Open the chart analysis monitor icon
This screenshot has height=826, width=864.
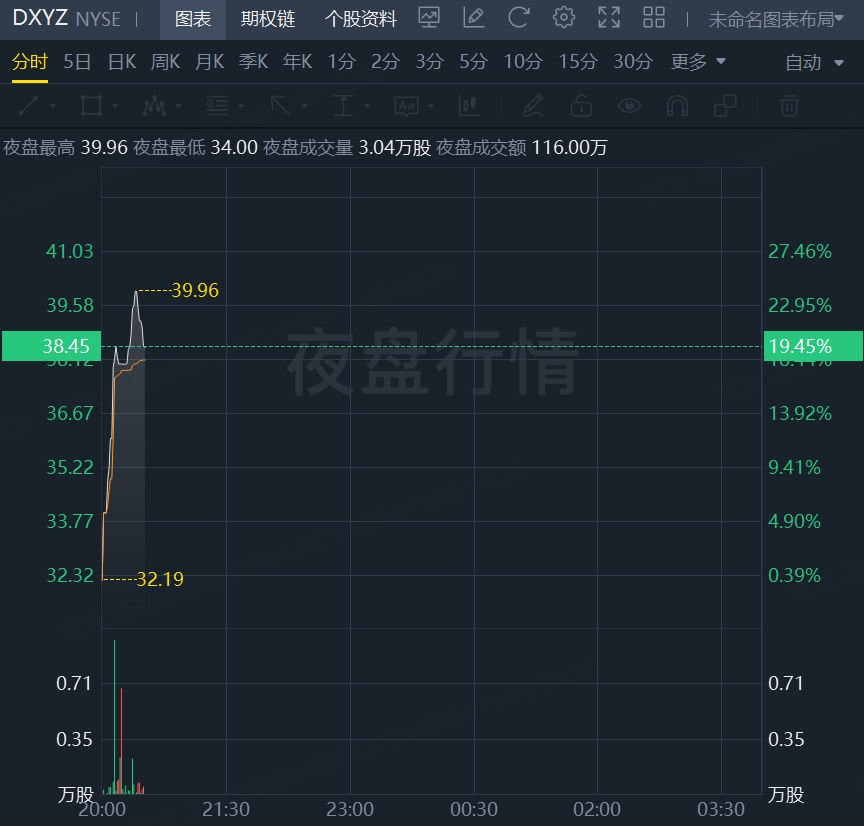429,18
